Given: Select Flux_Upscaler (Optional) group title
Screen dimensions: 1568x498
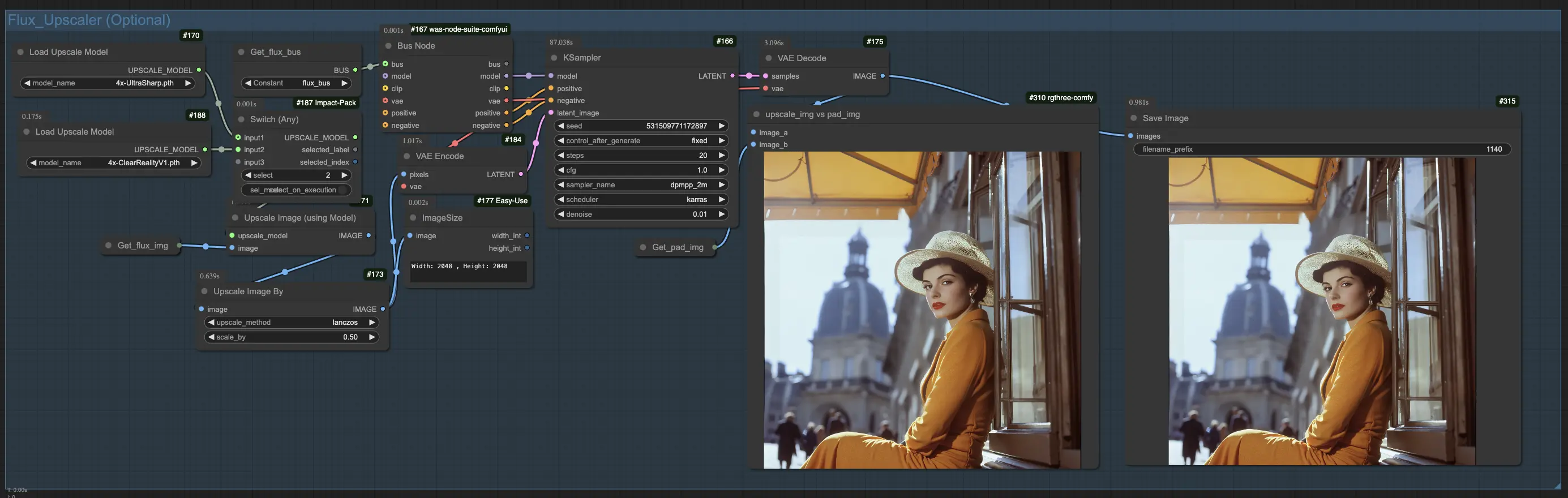Looking at the screenshot, I should tap(89, 19).
